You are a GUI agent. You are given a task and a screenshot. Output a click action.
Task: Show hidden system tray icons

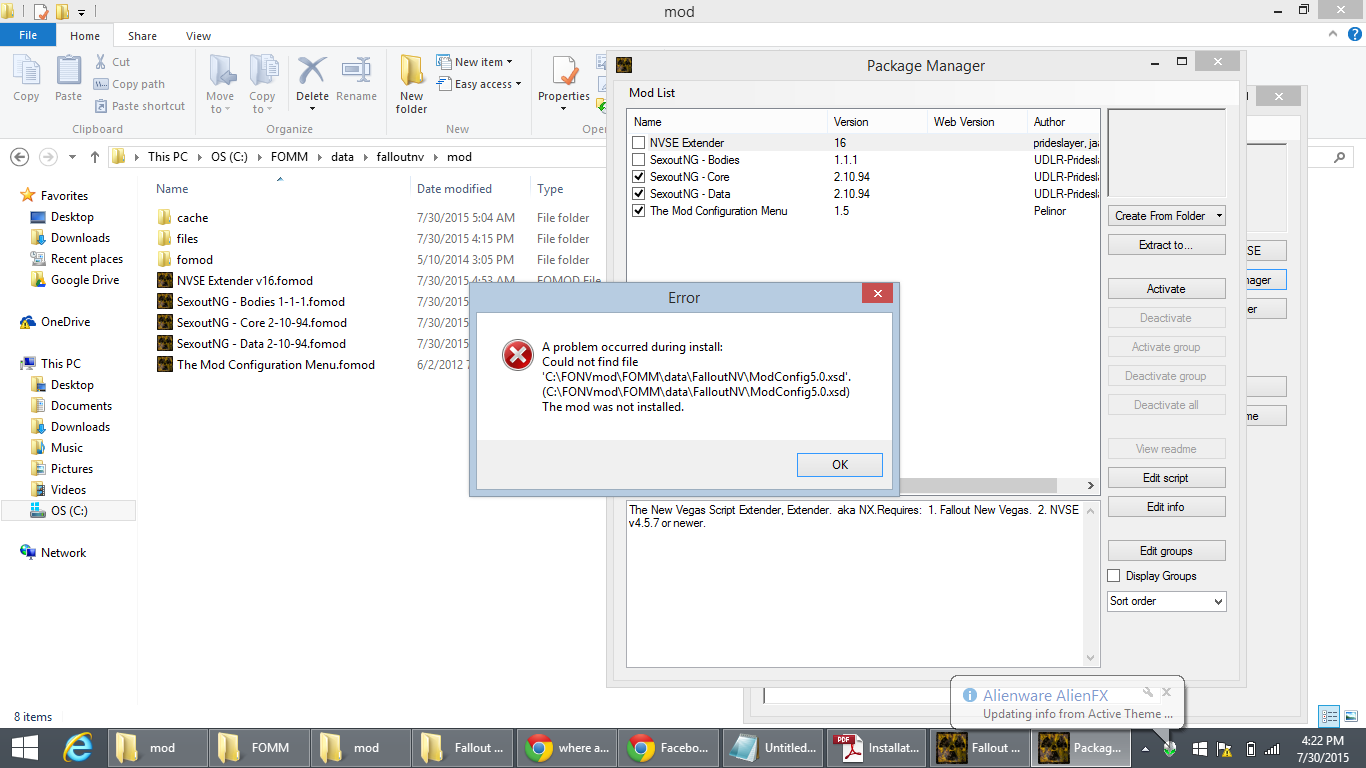click(1146, 748)
